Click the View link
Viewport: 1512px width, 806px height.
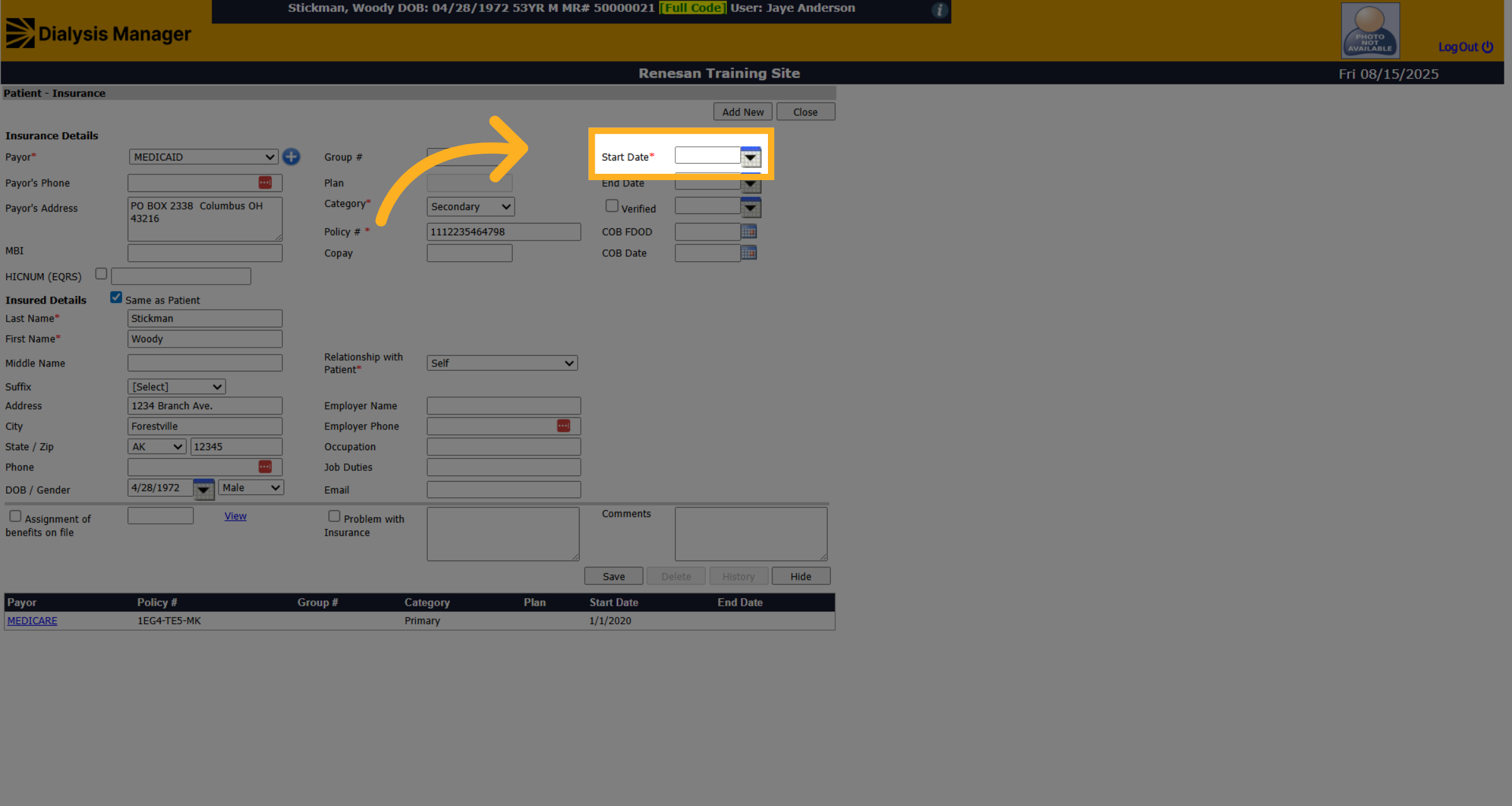click(x=236, y=516)
